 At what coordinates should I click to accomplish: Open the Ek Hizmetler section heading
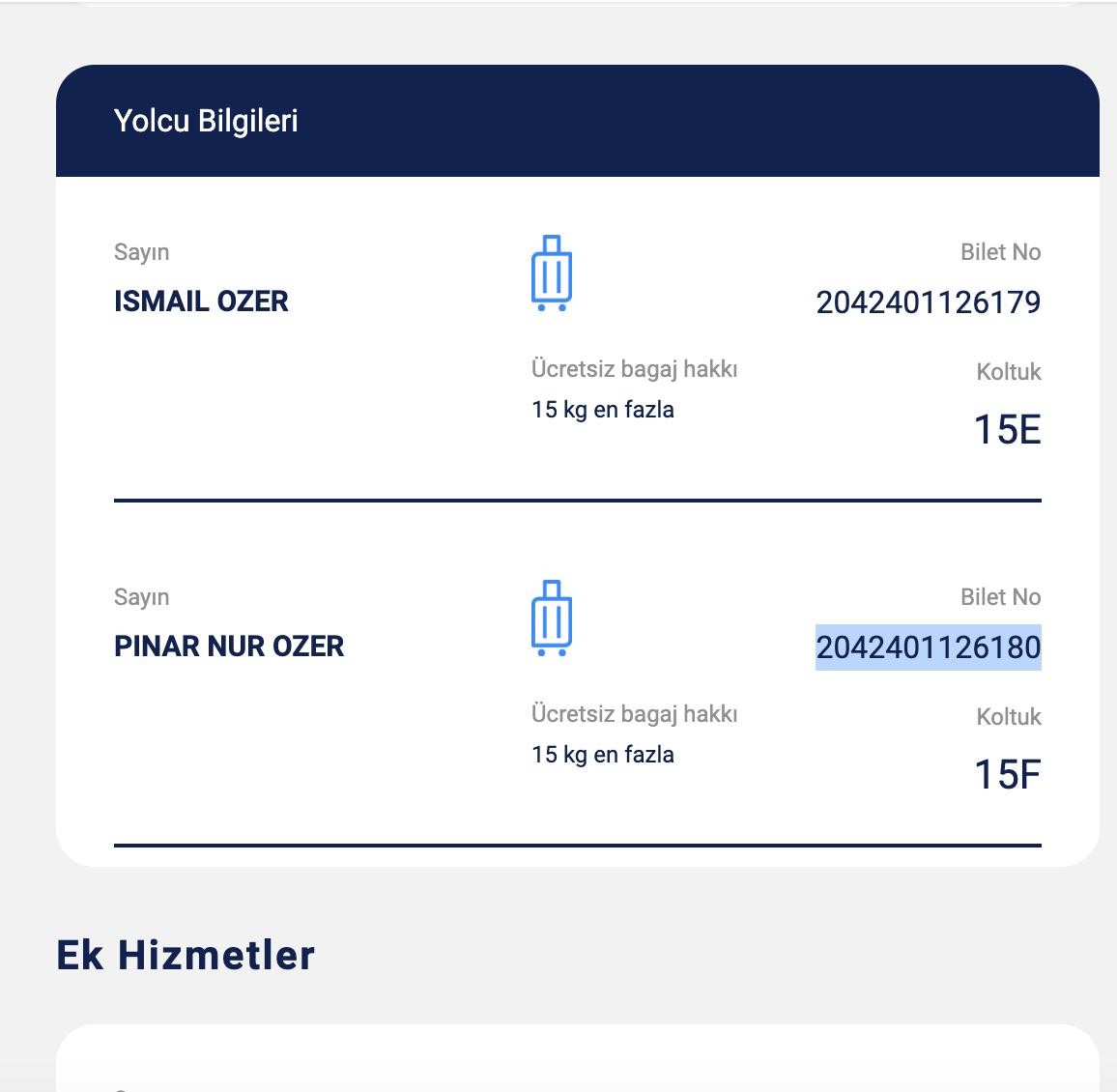(186, 955)
